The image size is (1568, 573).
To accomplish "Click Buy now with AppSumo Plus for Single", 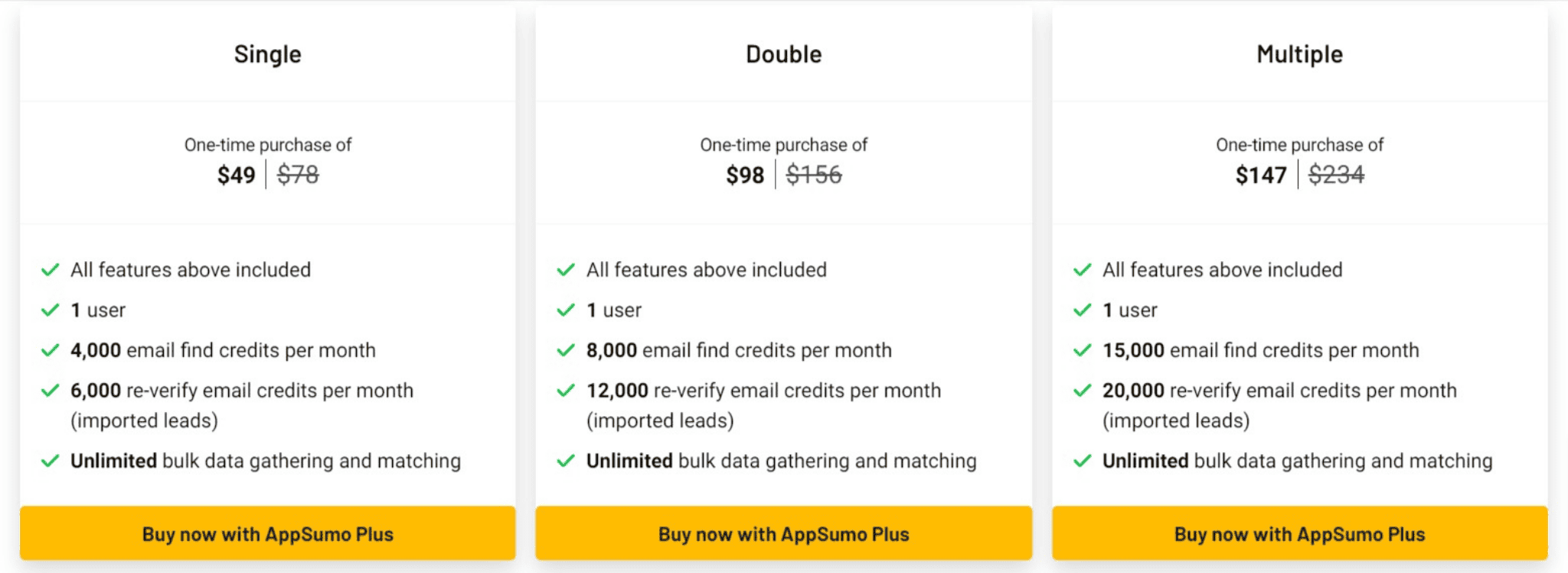I will tap(267, 533).
